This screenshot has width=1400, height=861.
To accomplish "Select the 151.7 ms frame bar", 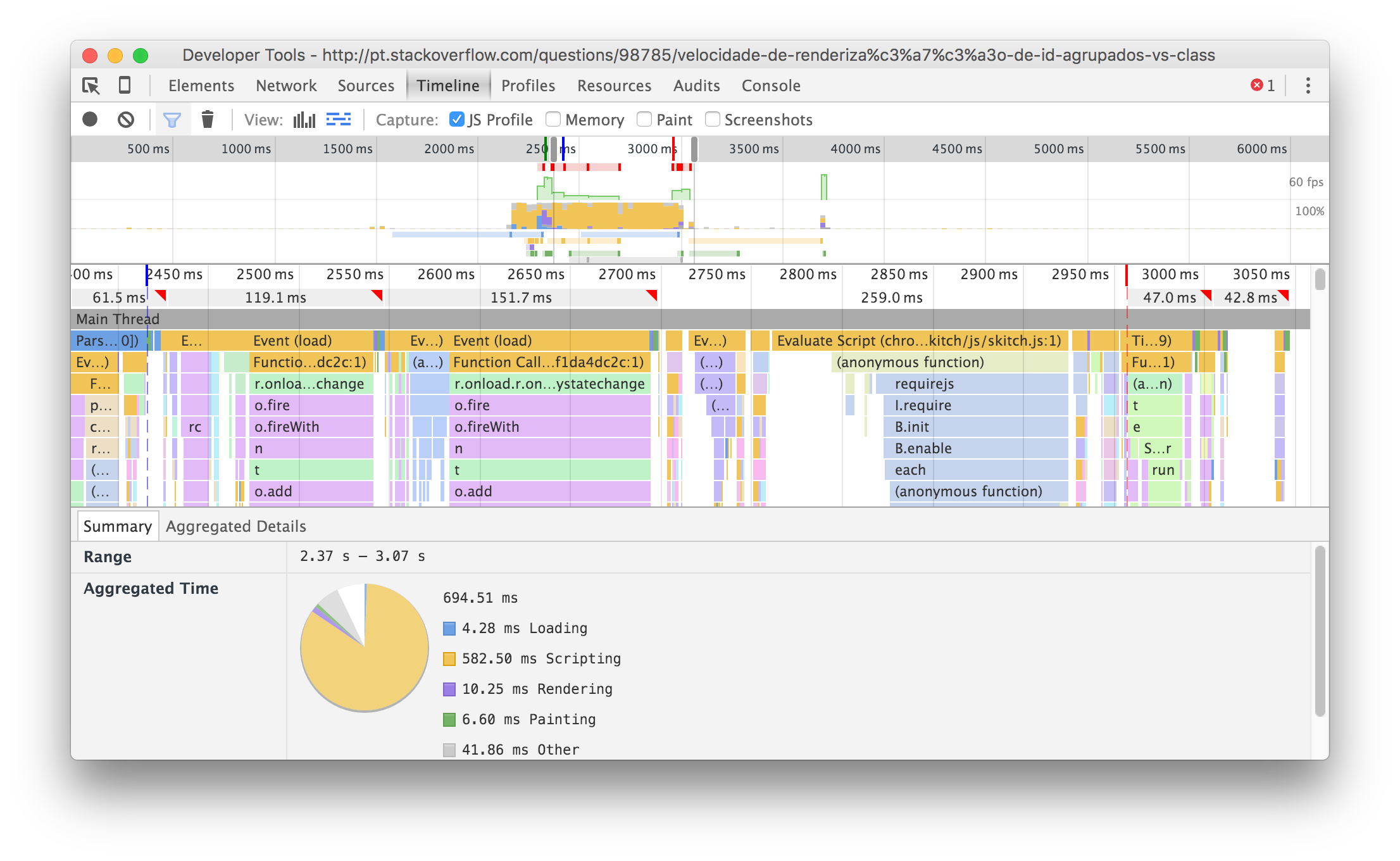I will 523,298.
